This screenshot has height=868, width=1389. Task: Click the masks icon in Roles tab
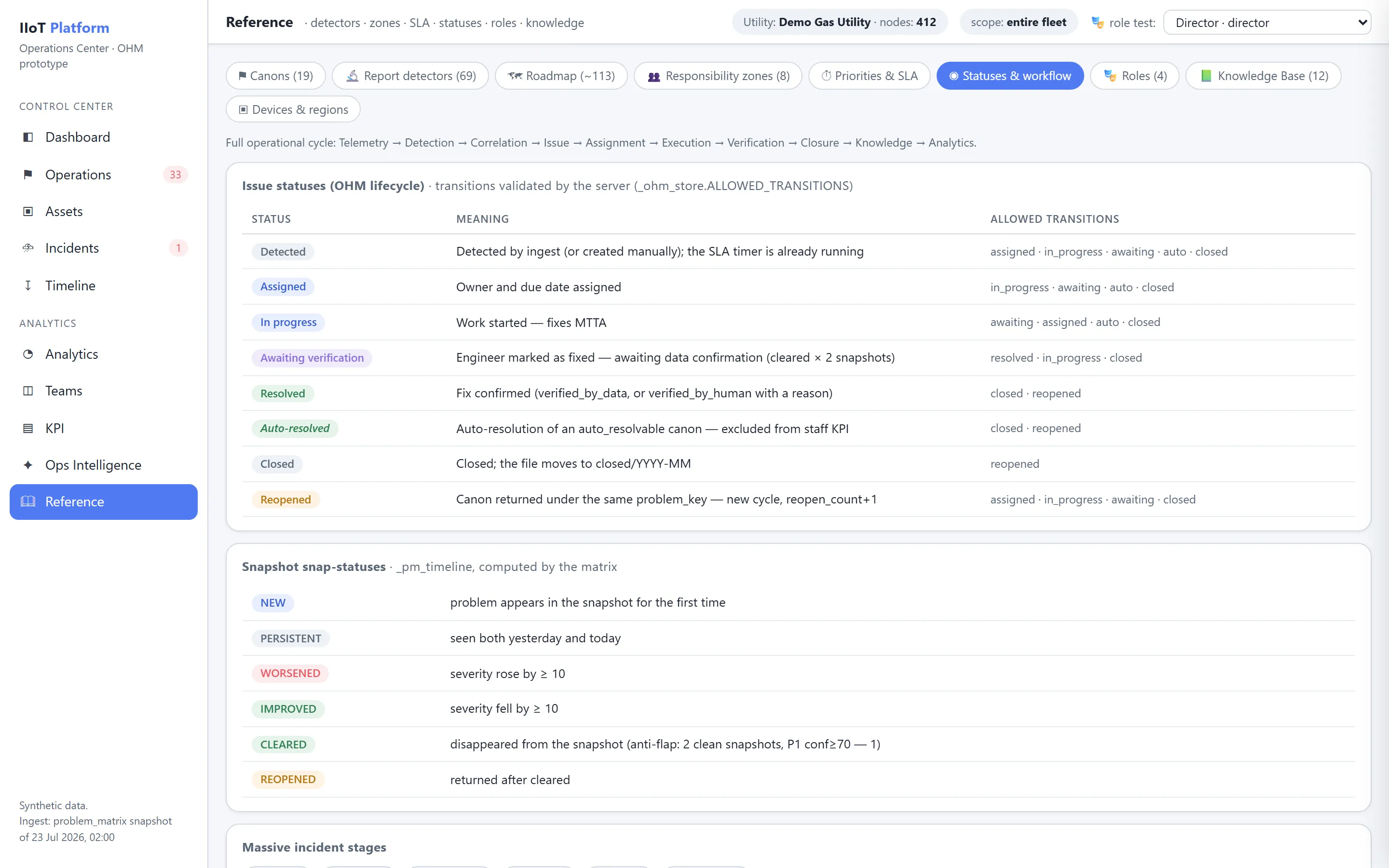(x=1110, y=76)
